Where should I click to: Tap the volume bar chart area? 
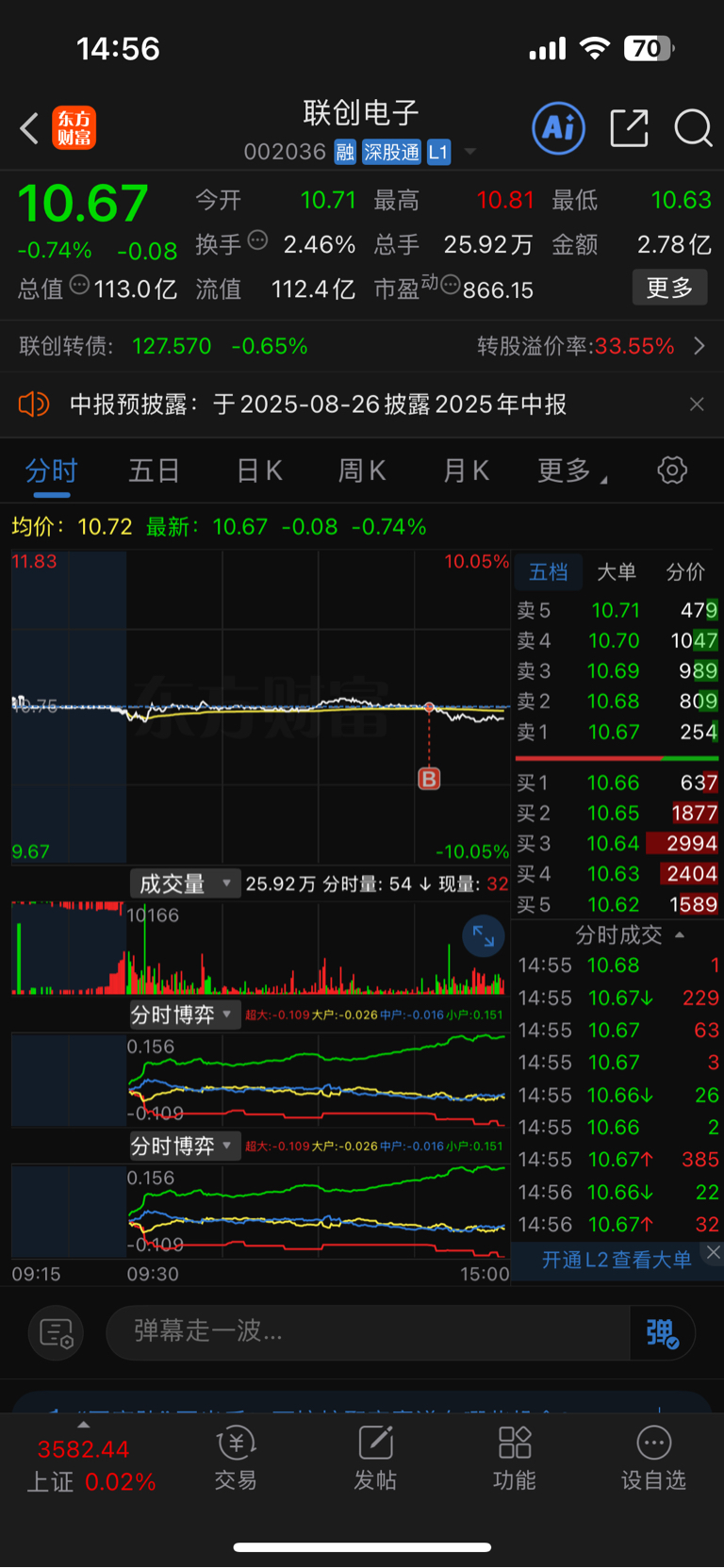click(x=260, y=948)
